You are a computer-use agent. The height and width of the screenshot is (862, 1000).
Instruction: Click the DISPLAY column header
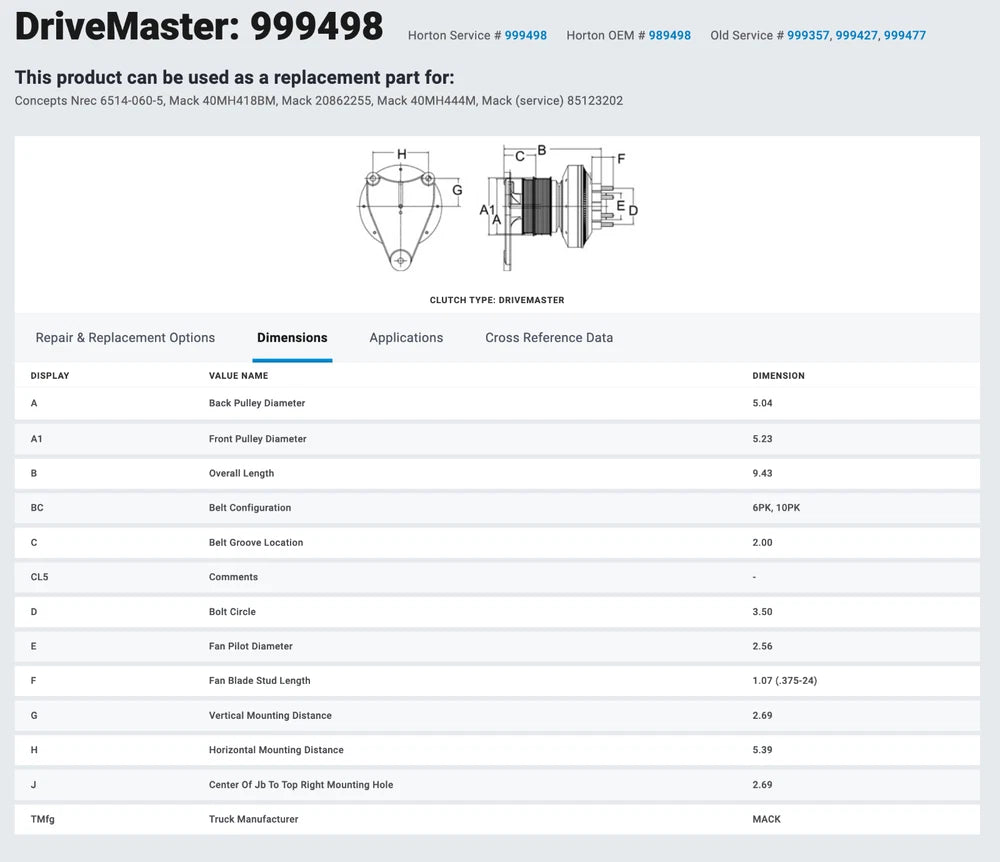click(x=50, y=376)
